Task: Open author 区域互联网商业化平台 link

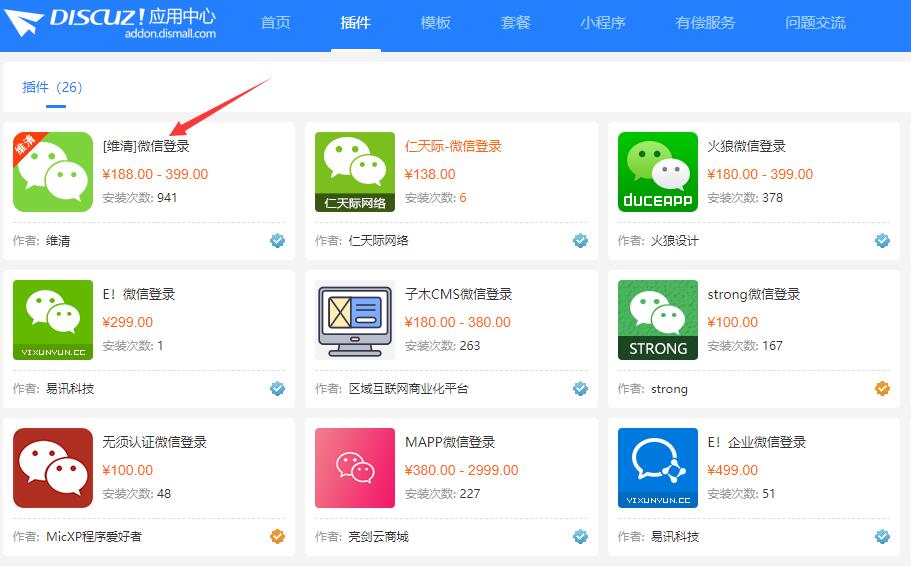Action: pos(408,389)
